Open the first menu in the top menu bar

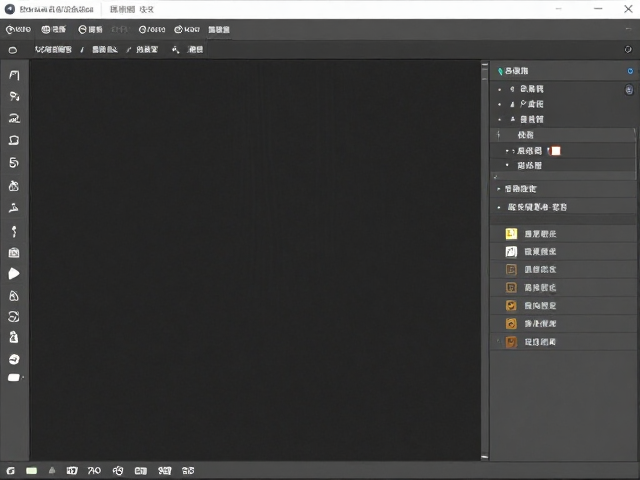point(18,29)
